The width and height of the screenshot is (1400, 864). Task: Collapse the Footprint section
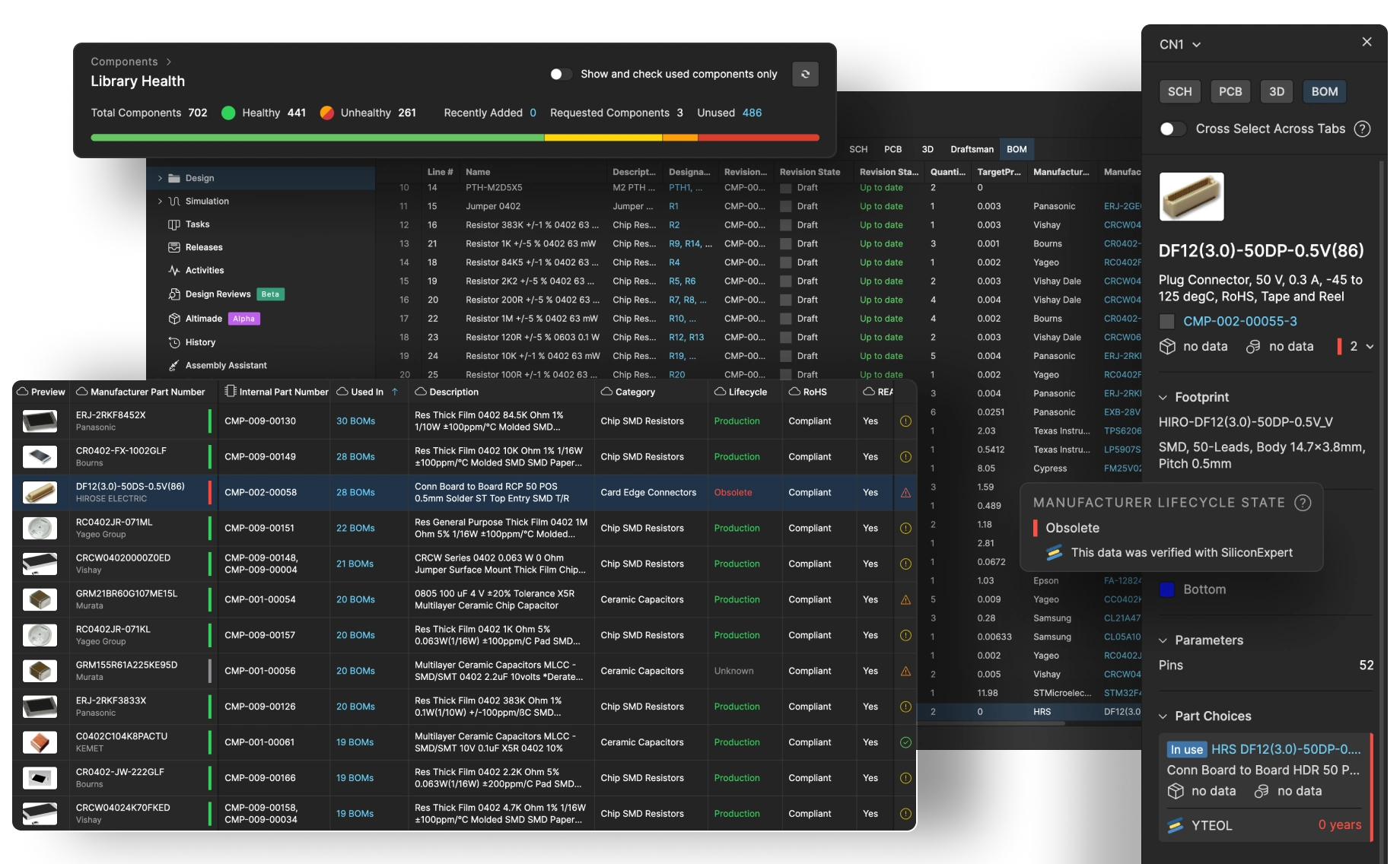[1163, 397]
